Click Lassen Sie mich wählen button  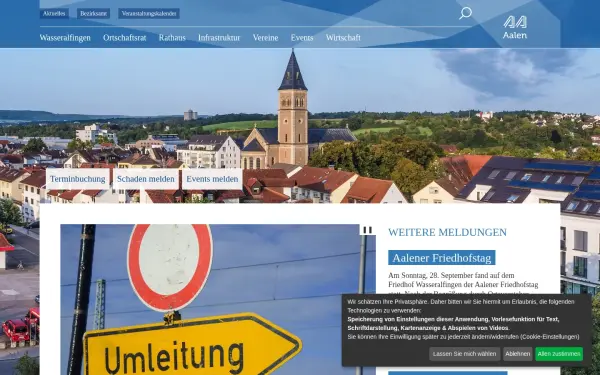click(x=465, y=354)
